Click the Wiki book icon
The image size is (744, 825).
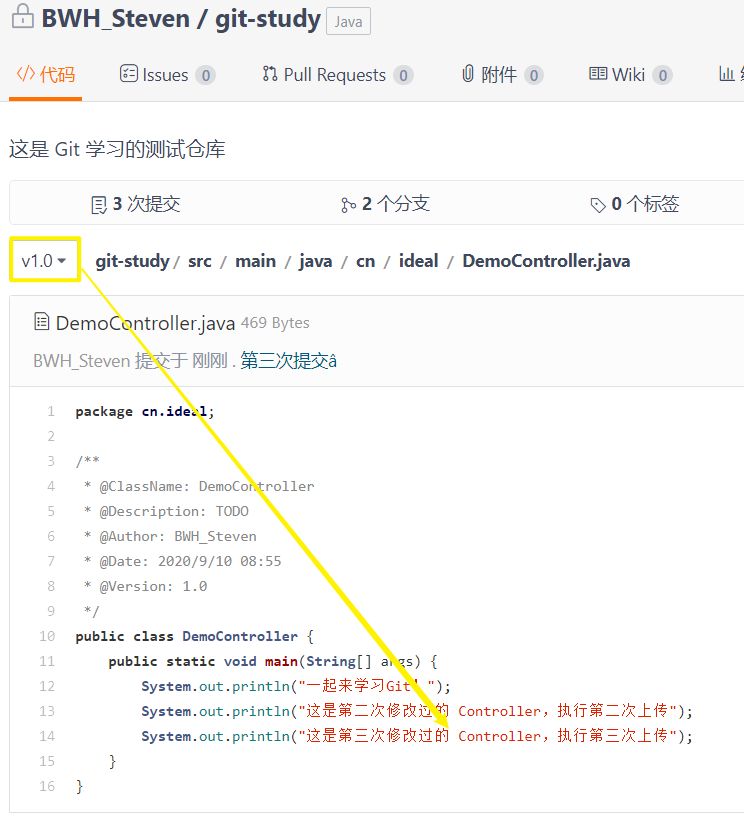[x=598, y=74]
